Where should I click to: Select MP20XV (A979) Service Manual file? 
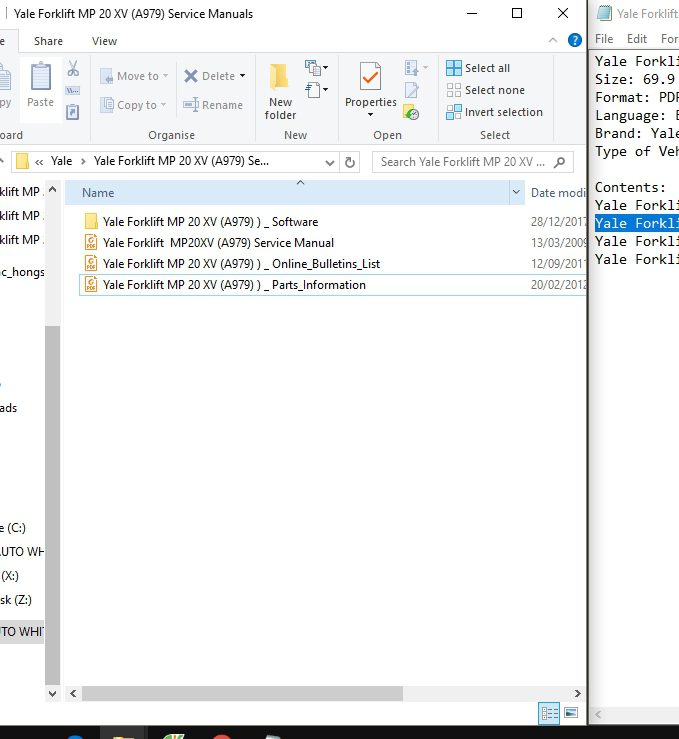(x=333, y=243)
